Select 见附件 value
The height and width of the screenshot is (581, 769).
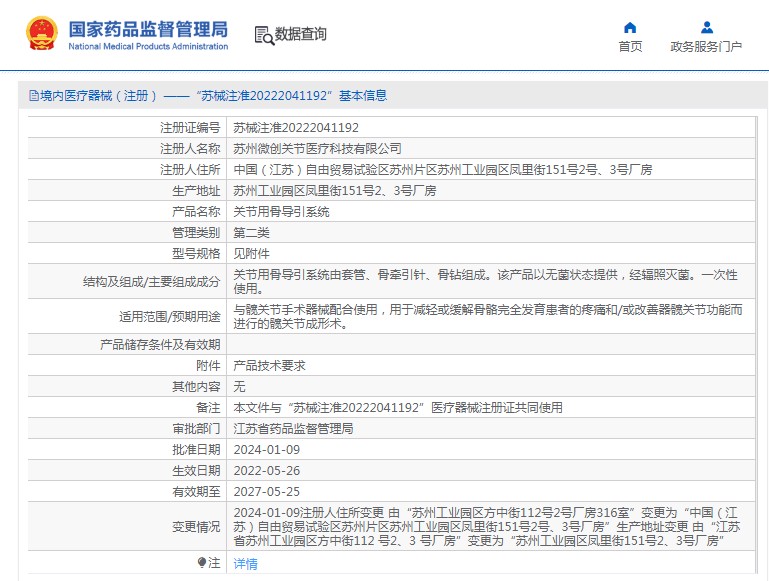click(x=251, y=254)
